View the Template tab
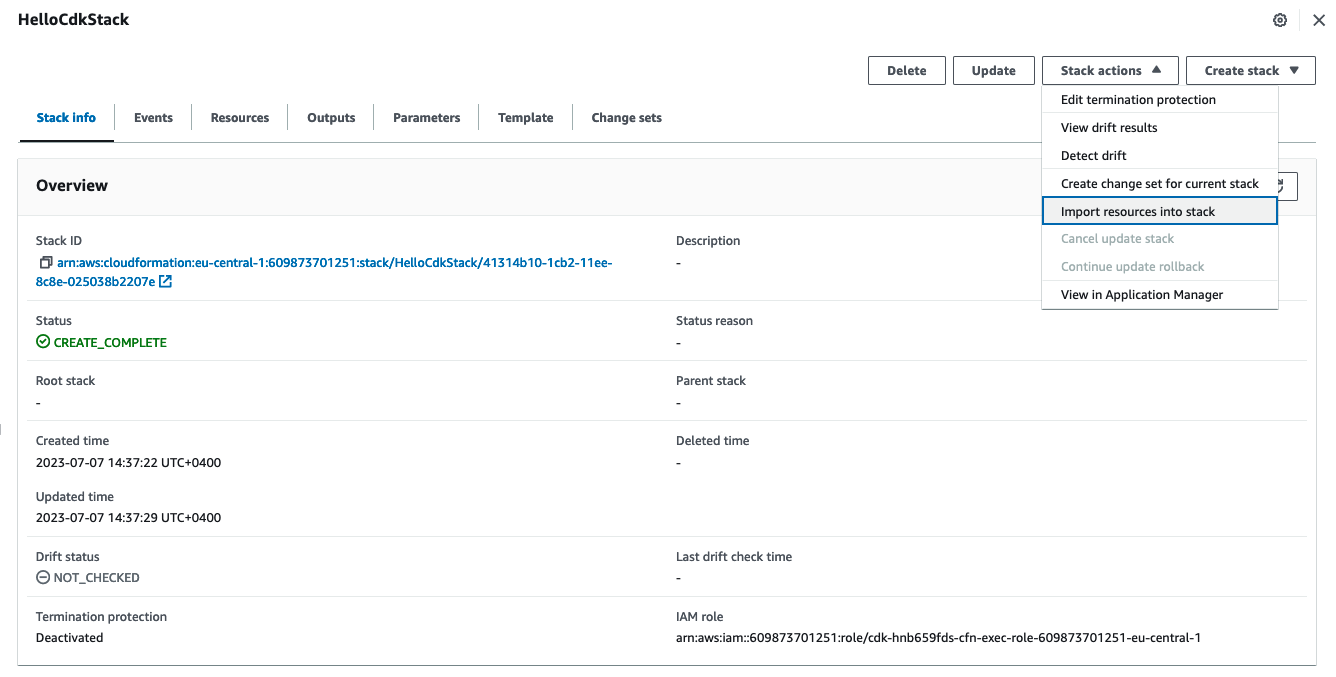Screen dimensions: 1336x677 (525, 117)
